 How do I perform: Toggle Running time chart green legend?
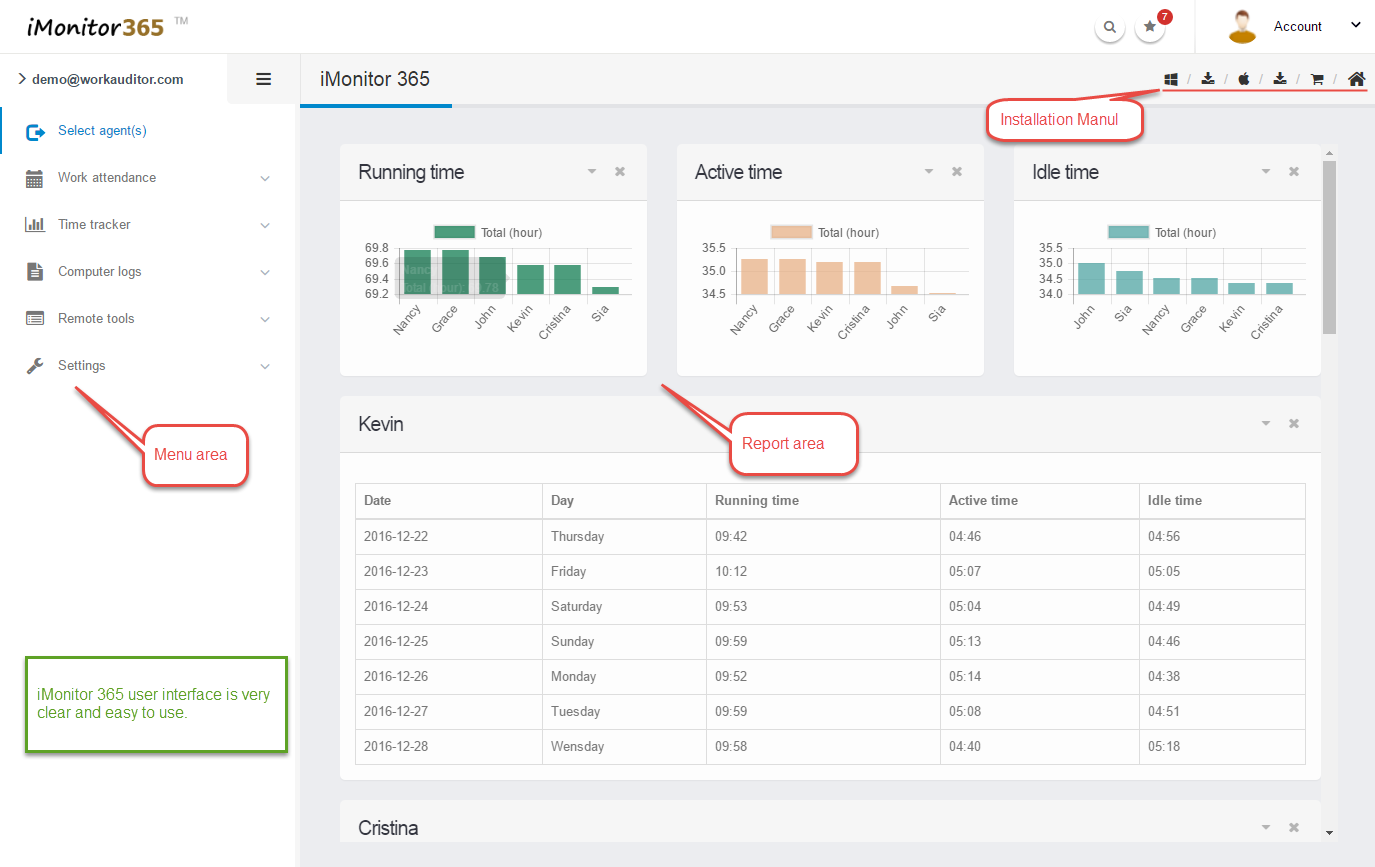454,232
